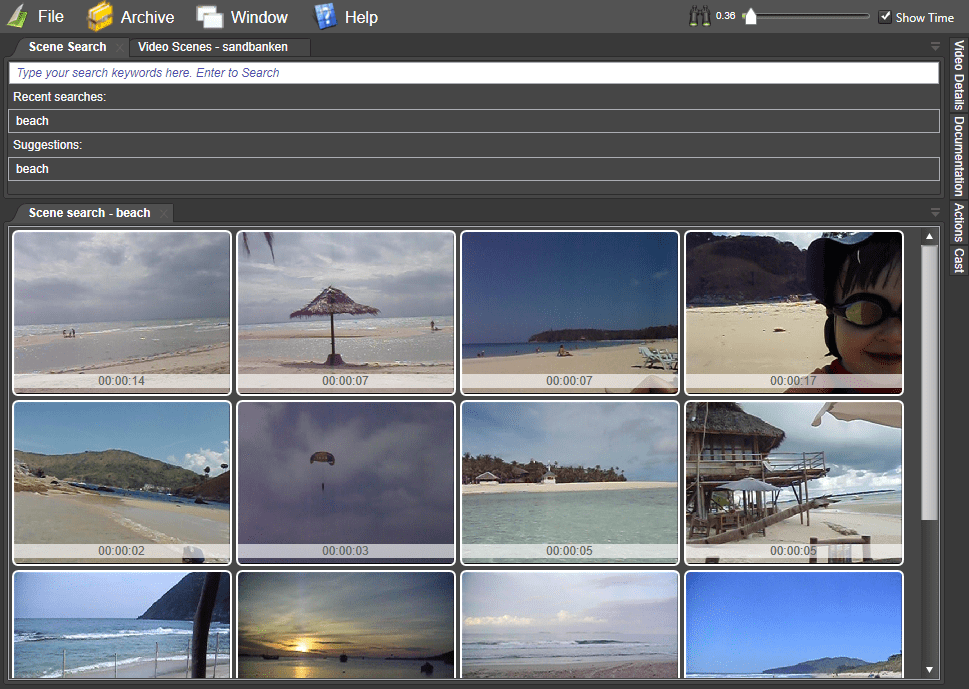Click the zoom value 0.36
Viewport: 969px width, 689px height.
click(726, 16)
